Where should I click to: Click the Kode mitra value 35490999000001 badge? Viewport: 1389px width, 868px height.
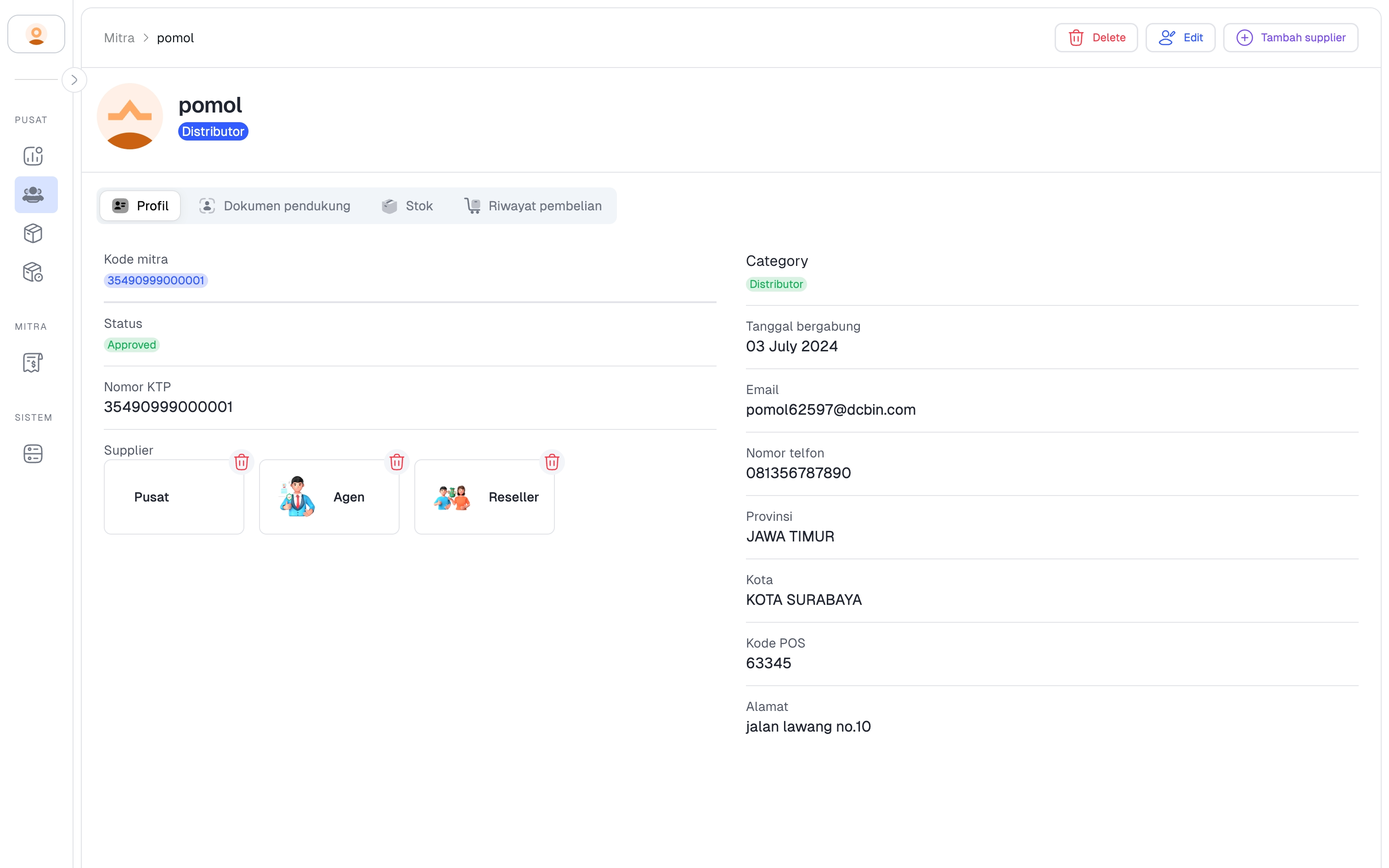[156, 280]
